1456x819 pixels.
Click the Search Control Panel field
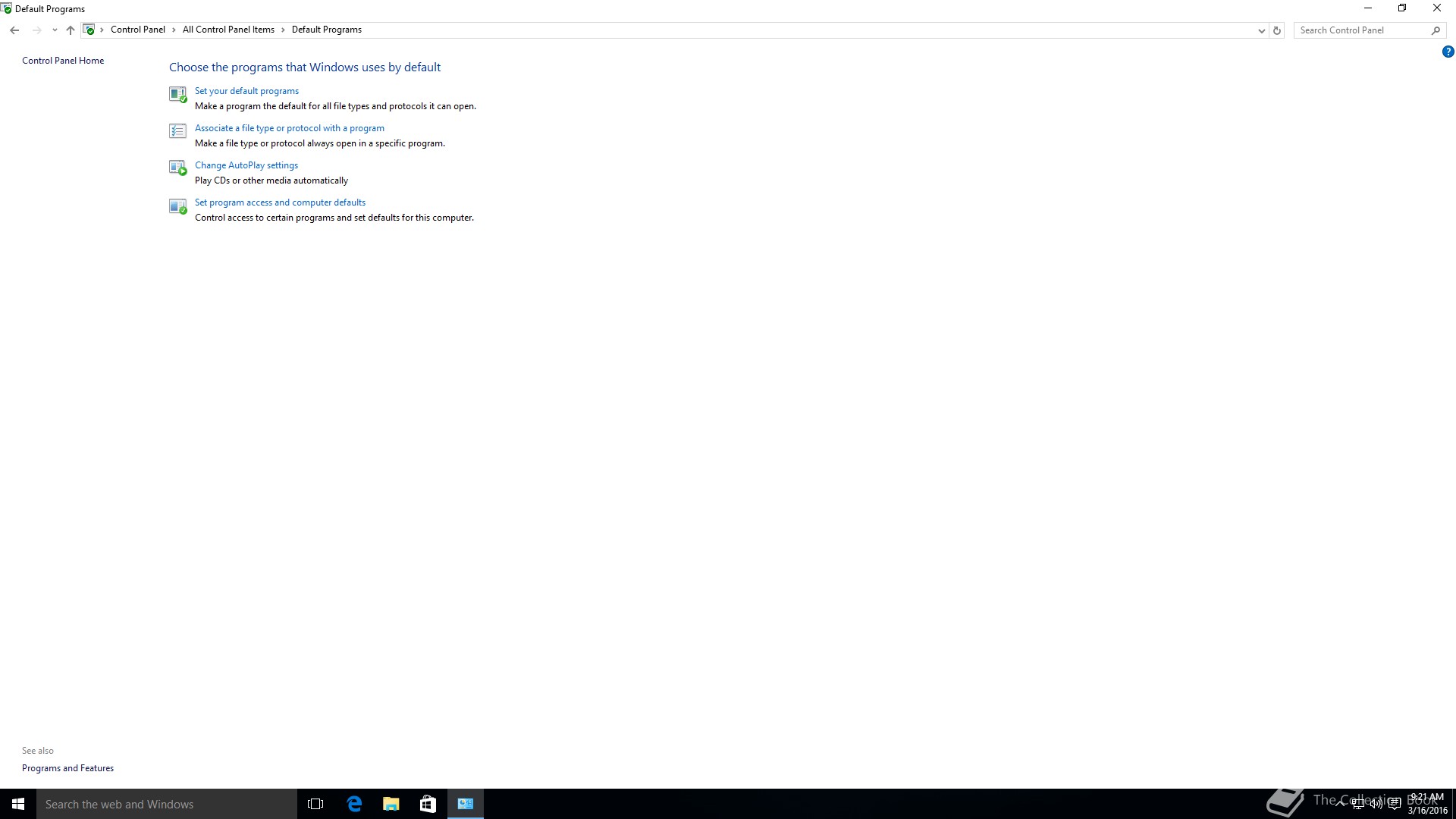pyautogui.click(x=1361, y=30)
